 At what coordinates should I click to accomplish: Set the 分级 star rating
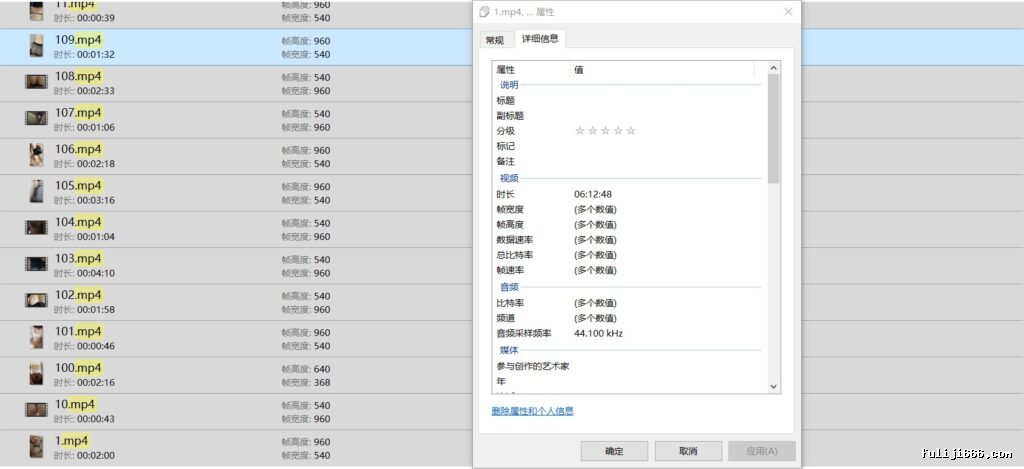605,131
